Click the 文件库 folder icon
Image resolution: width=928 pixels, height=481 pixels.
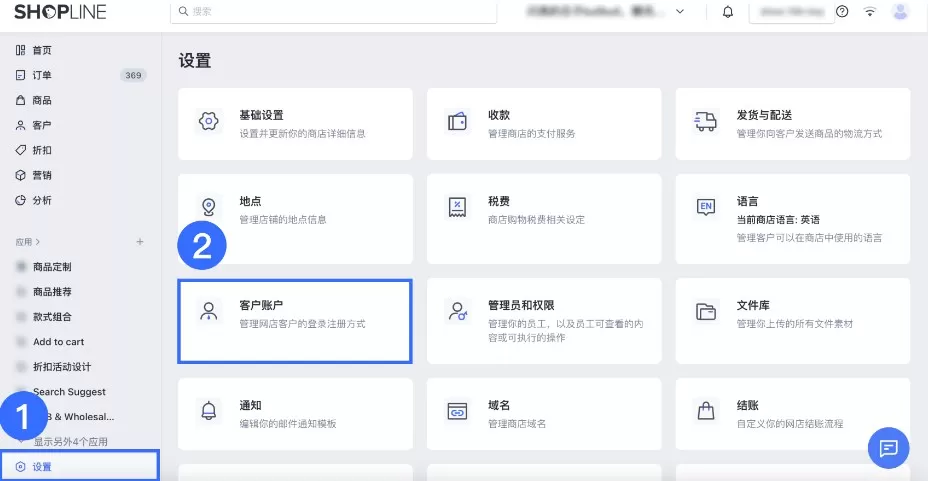tap(705, 311)
